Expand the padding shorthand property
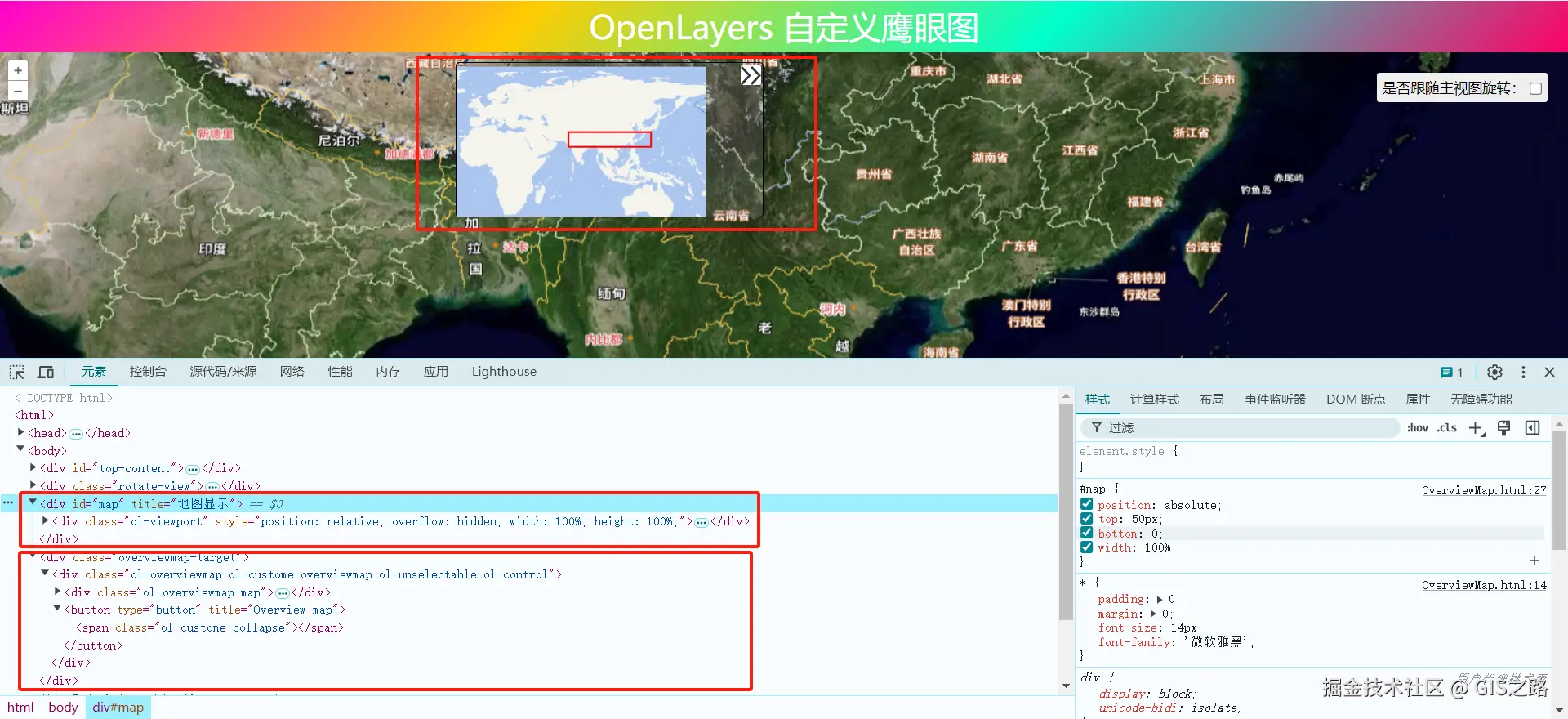Screen dimensions: 1568x719 1160,600
